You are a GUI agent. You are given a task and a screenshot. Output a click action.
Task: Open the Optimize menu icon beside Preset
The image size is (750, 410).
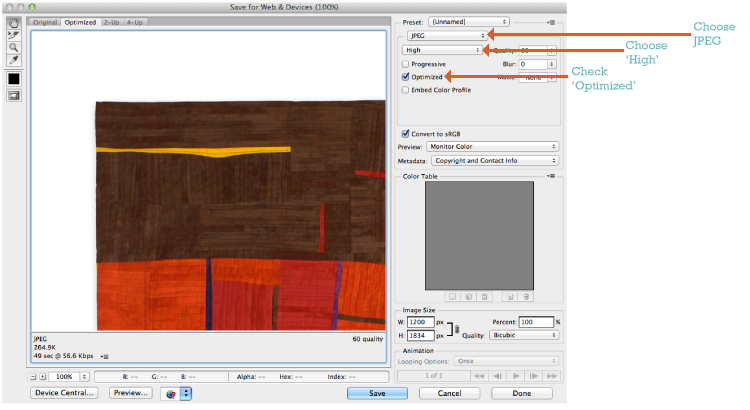coord(551,22)
